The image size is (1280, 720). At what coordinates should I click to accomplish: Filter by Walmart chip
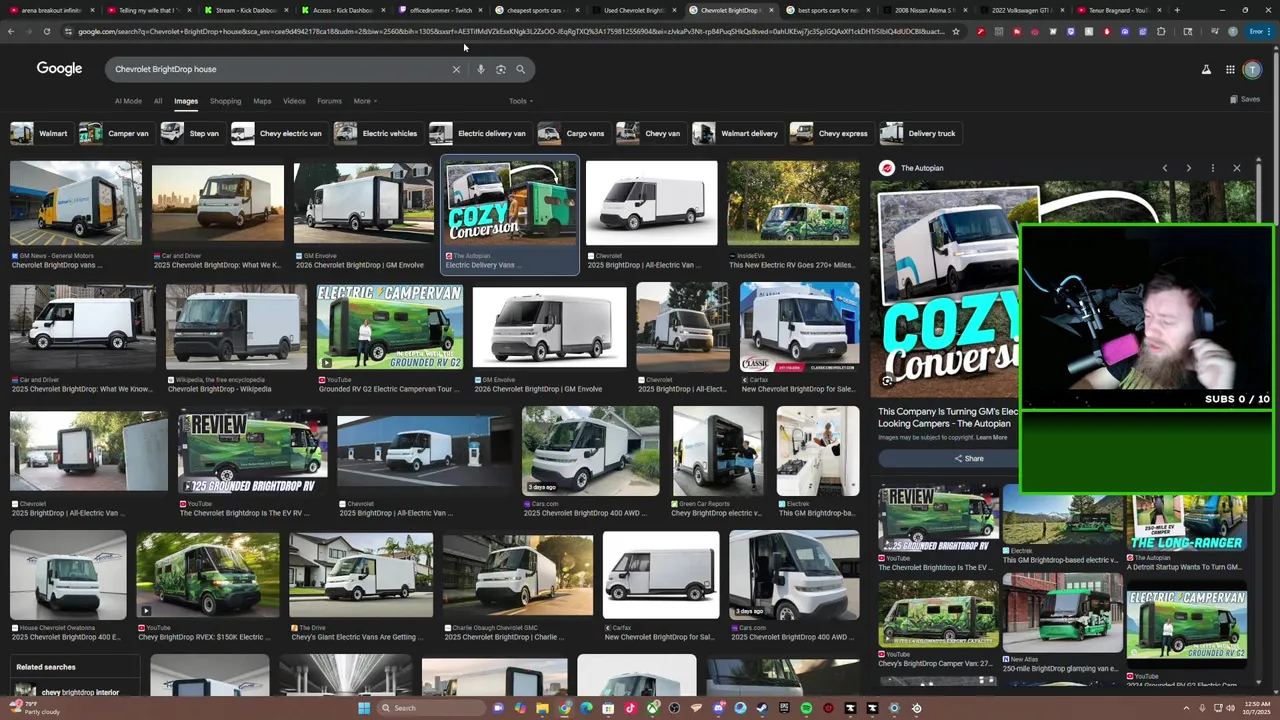tap(40, 133)
